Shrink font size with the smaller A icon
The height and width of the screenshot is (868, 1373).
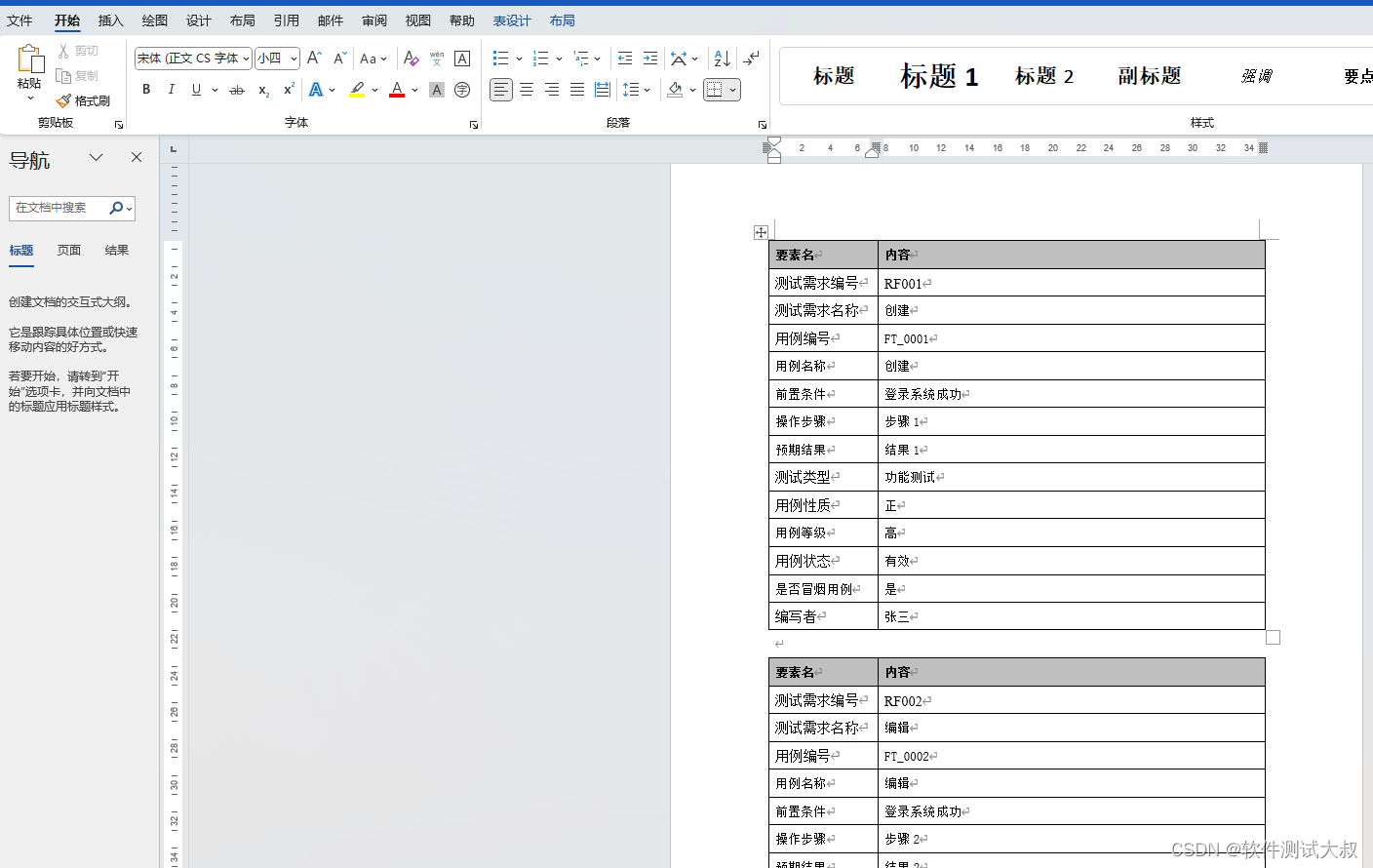pos(339,59)
